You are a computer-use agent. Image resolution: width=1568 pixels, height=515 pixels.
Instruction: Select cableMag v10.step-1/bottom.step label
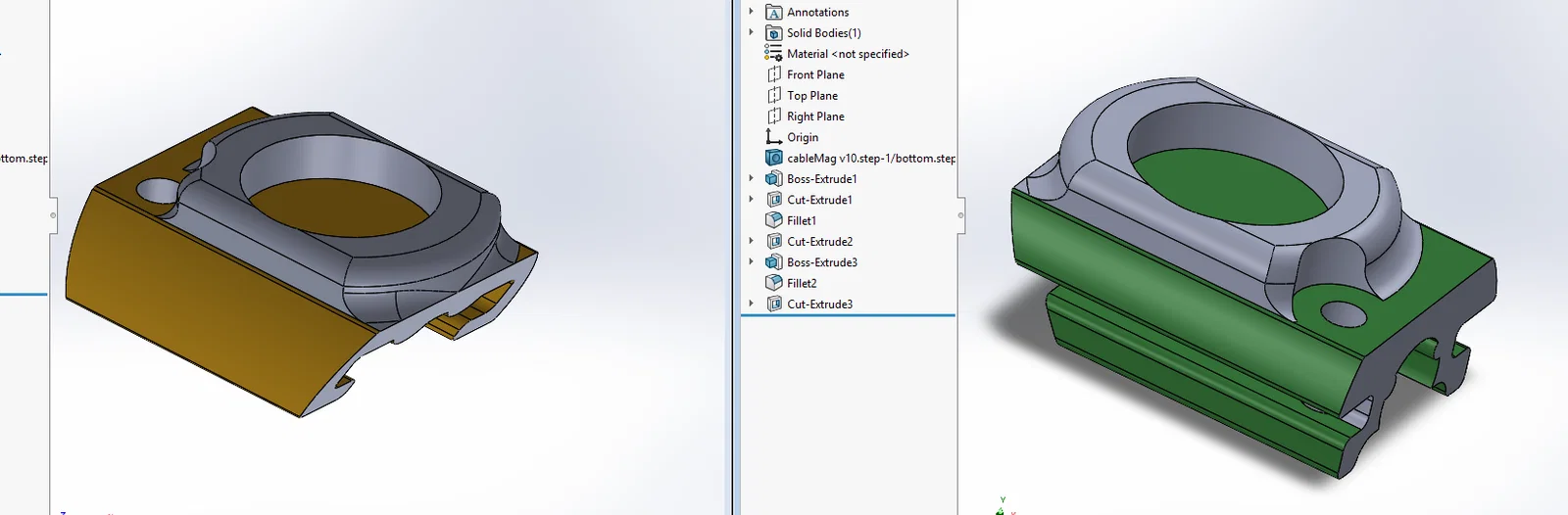coord(871,158)
